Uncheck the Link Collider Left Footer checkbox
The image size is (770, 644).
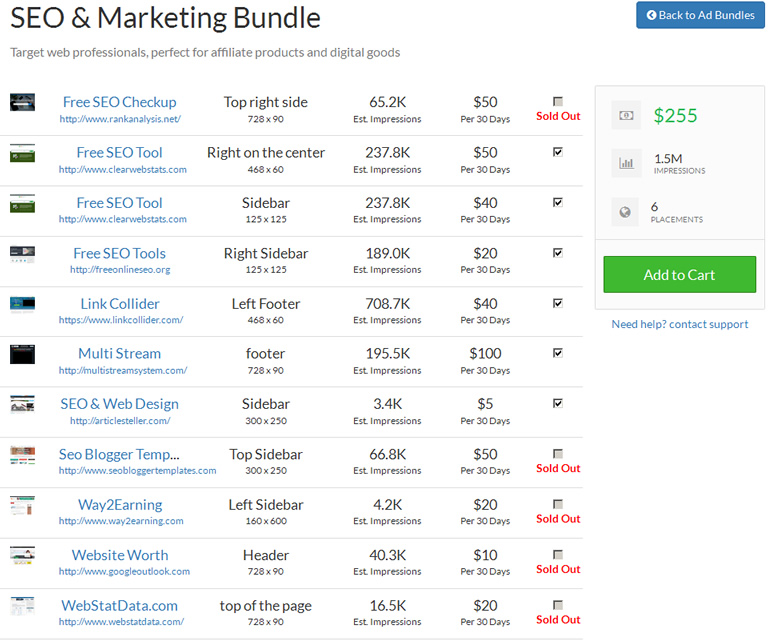click(x=558, y=303)
